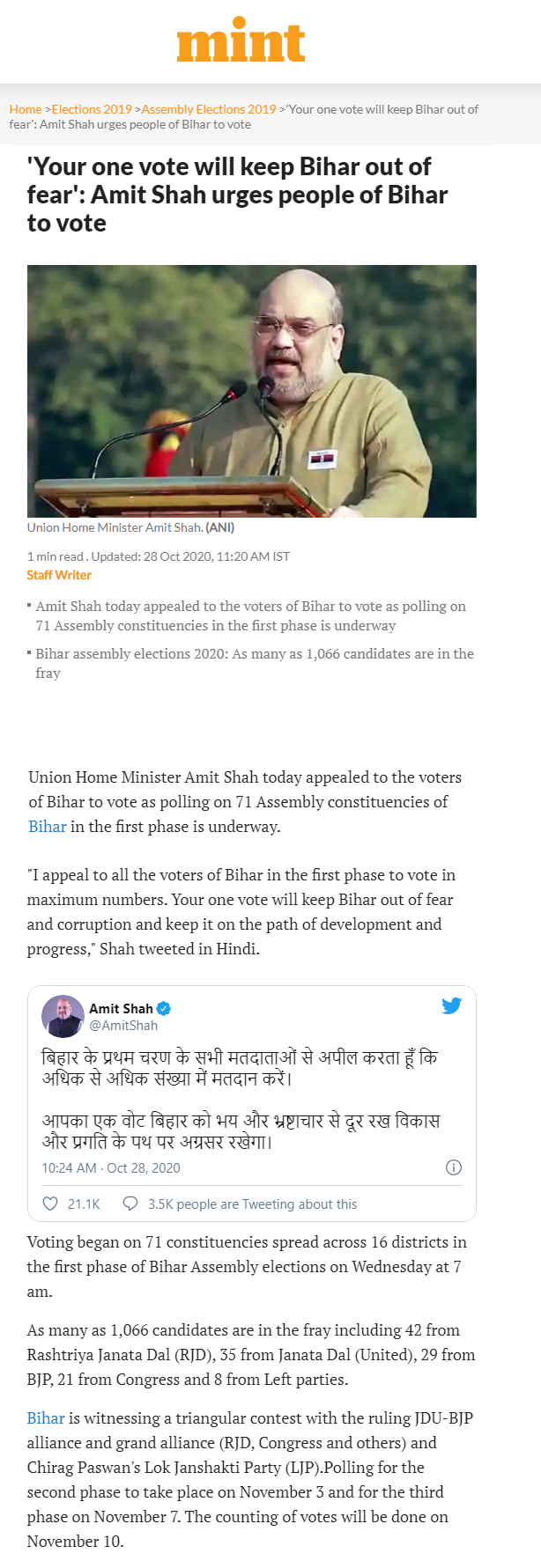Viewport: 541px width, 1568px height.
Task: Click the blue verified badge
Action: tap(164, 1009)
